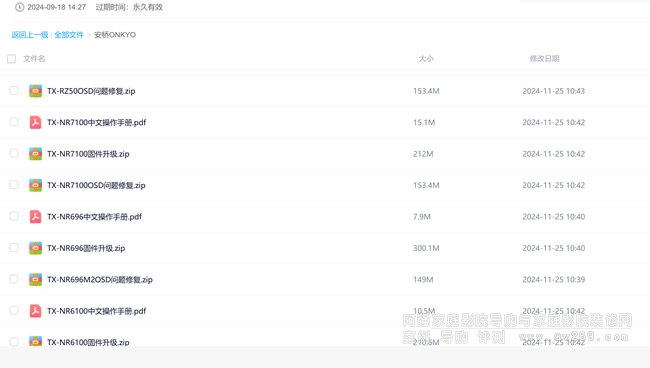Sort by the 文件名 column header

[x=34, y=58]
